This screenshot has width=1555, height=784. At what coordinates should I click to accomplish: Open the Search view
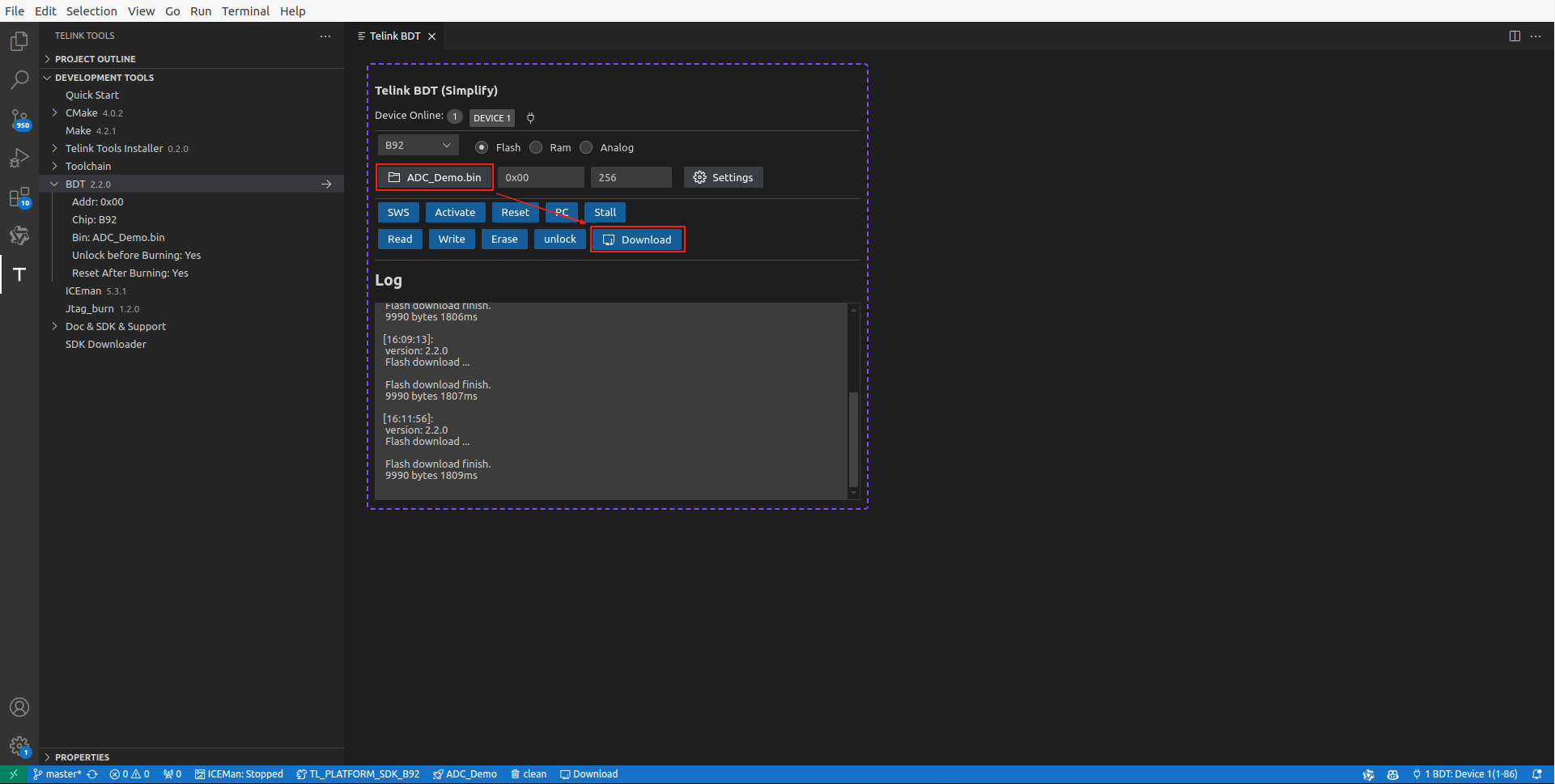point(19,78)
